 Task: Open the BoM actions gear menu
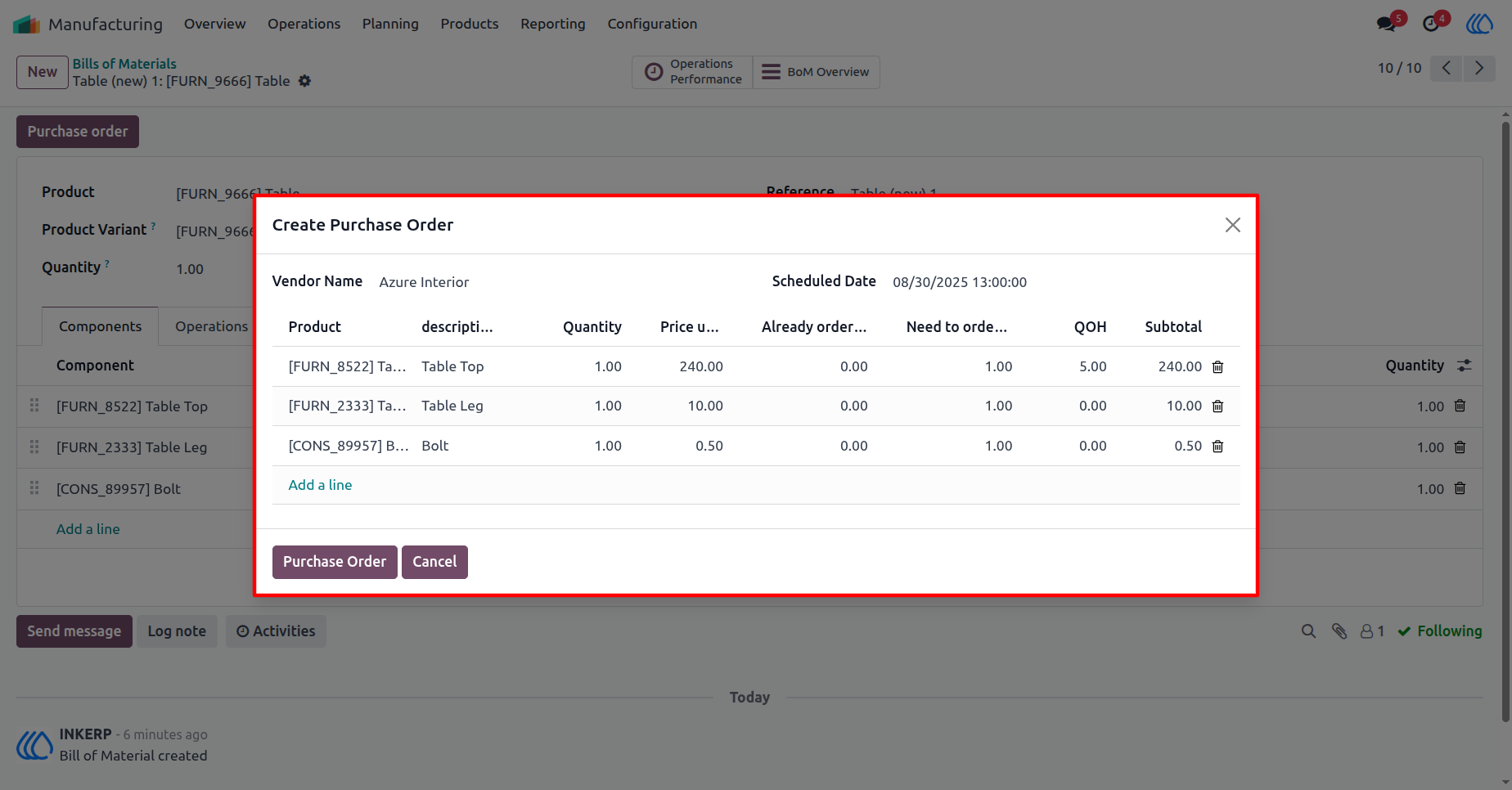pos(304,81)
